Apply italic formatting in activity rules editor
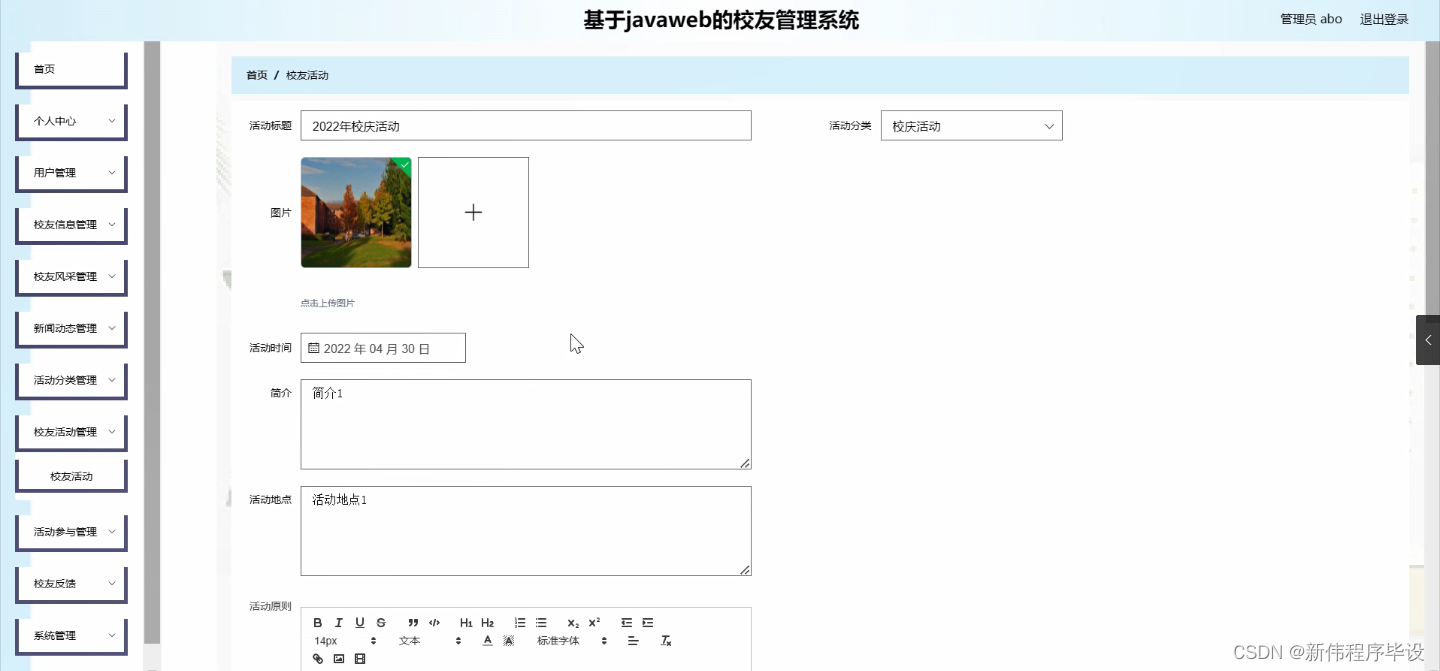 [338, 622]
